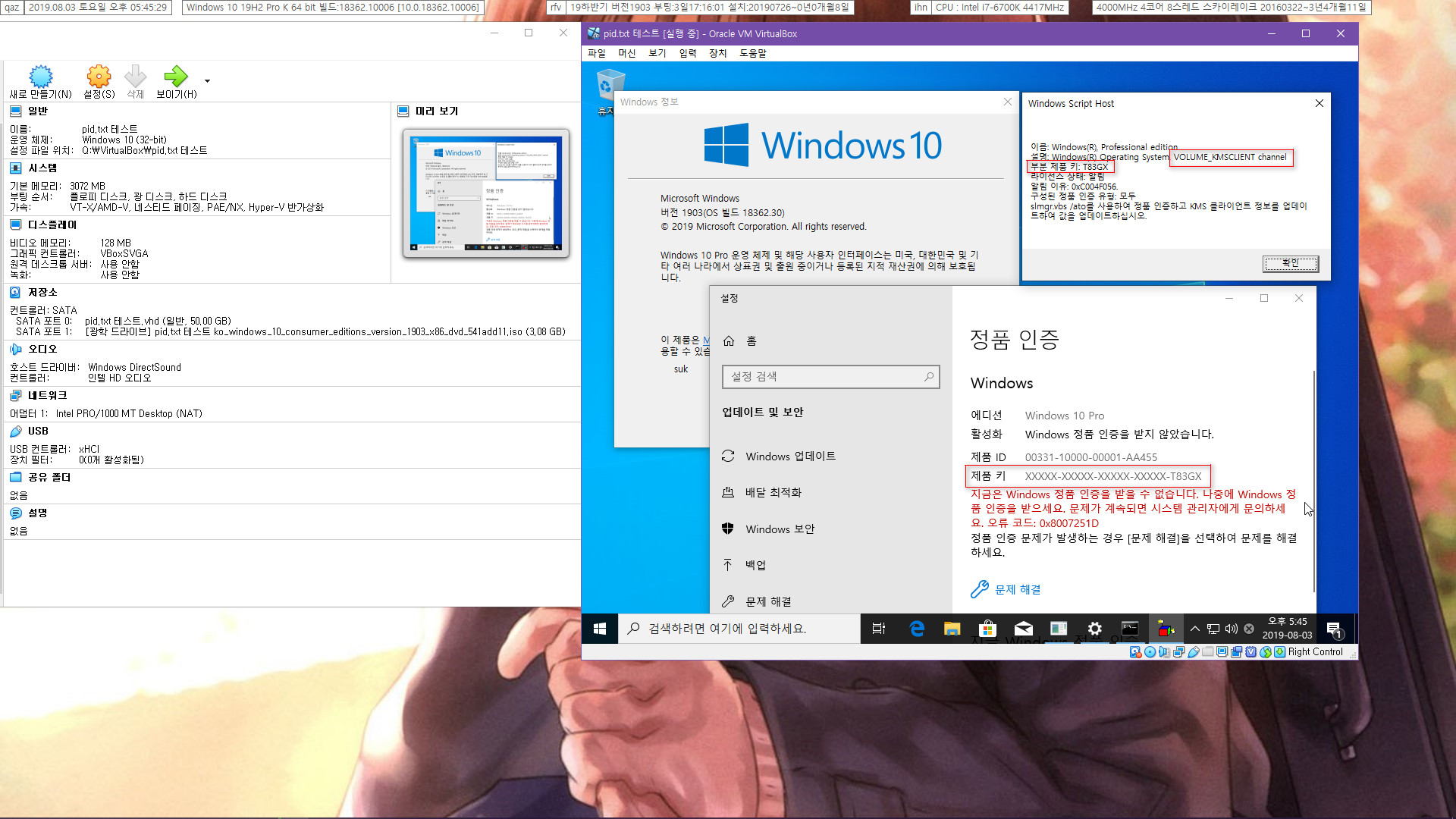This screenshot has width=1456, height=819.
Task: Close the Windows Script Host dialog
Action: [1319, 103]
